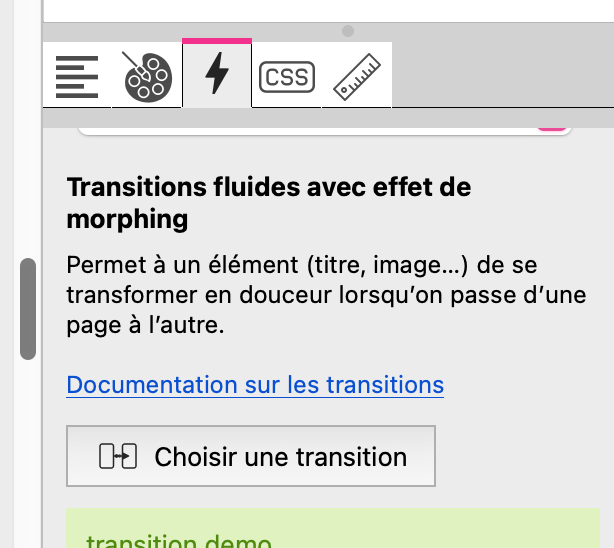Open the CSS tab

(287, 76)
